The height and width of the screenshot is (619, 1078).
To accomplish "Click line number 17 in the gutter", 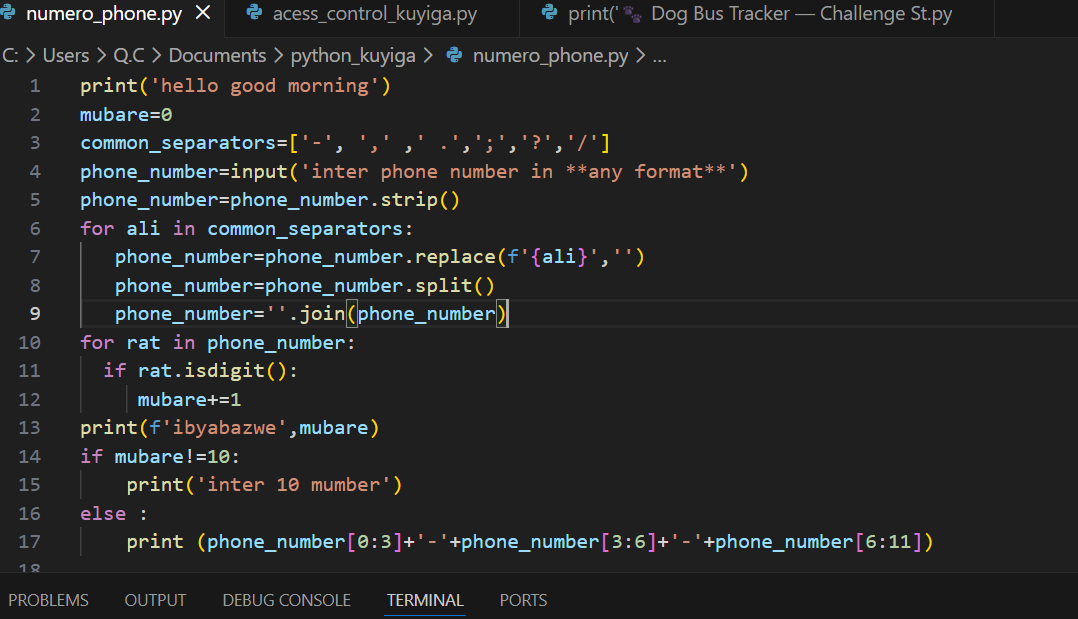I will [x=29, y=543].
